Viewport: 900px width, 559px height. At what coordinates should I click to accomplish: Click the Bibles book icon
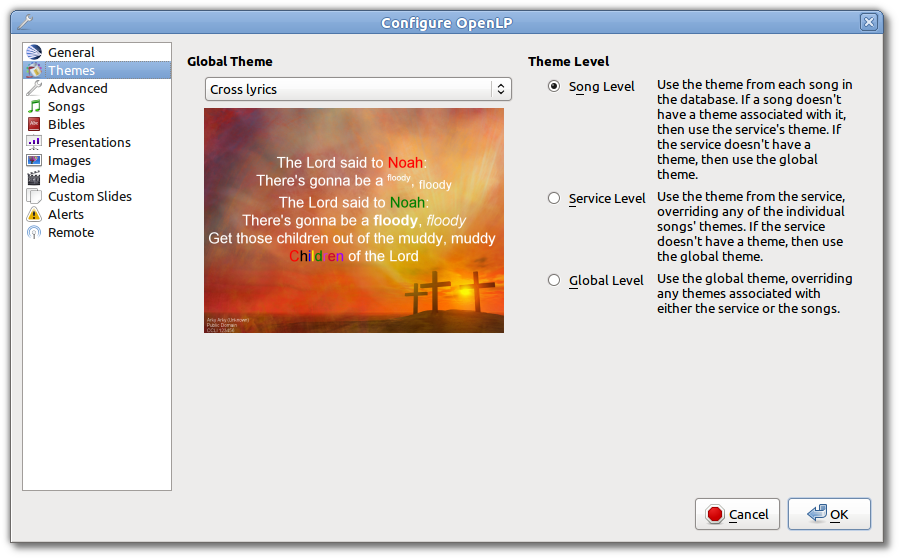34,125
